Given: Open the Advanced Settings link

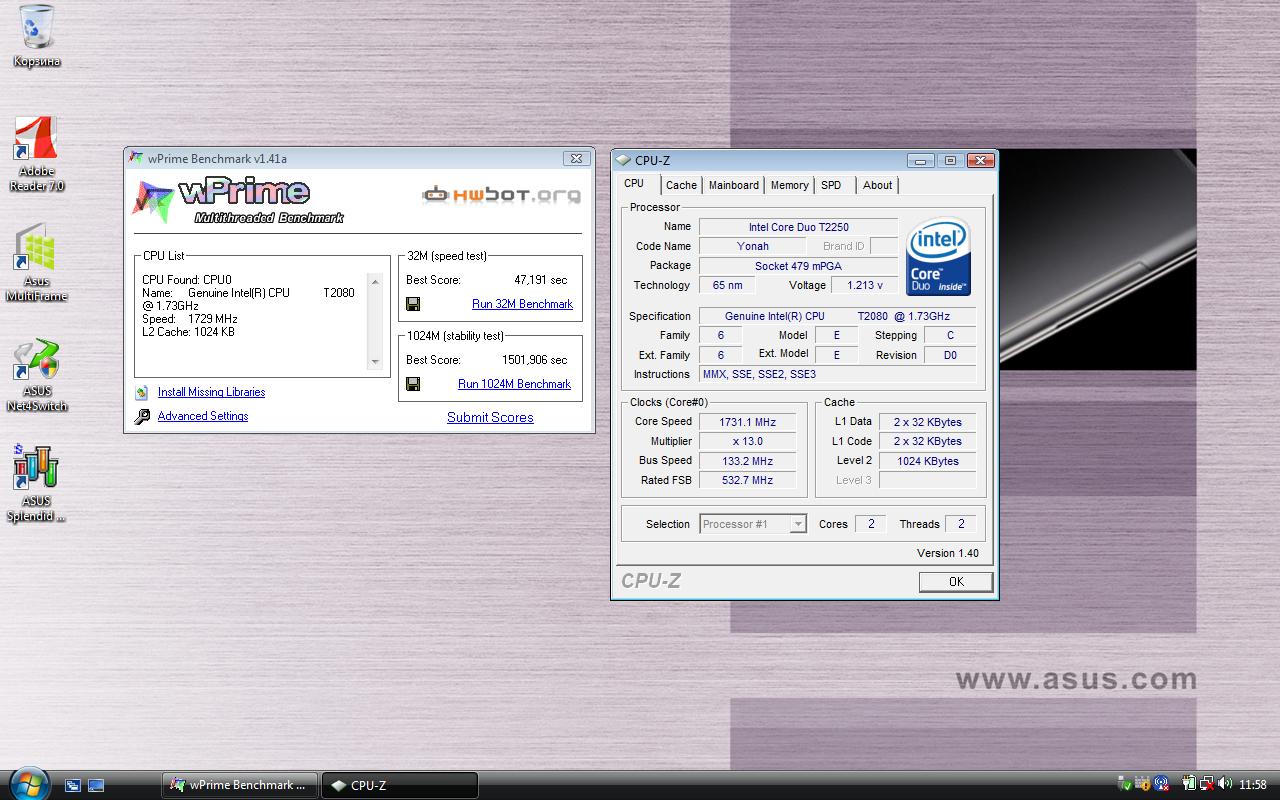Looking at the screenshot, I should [x=203, y=416].
